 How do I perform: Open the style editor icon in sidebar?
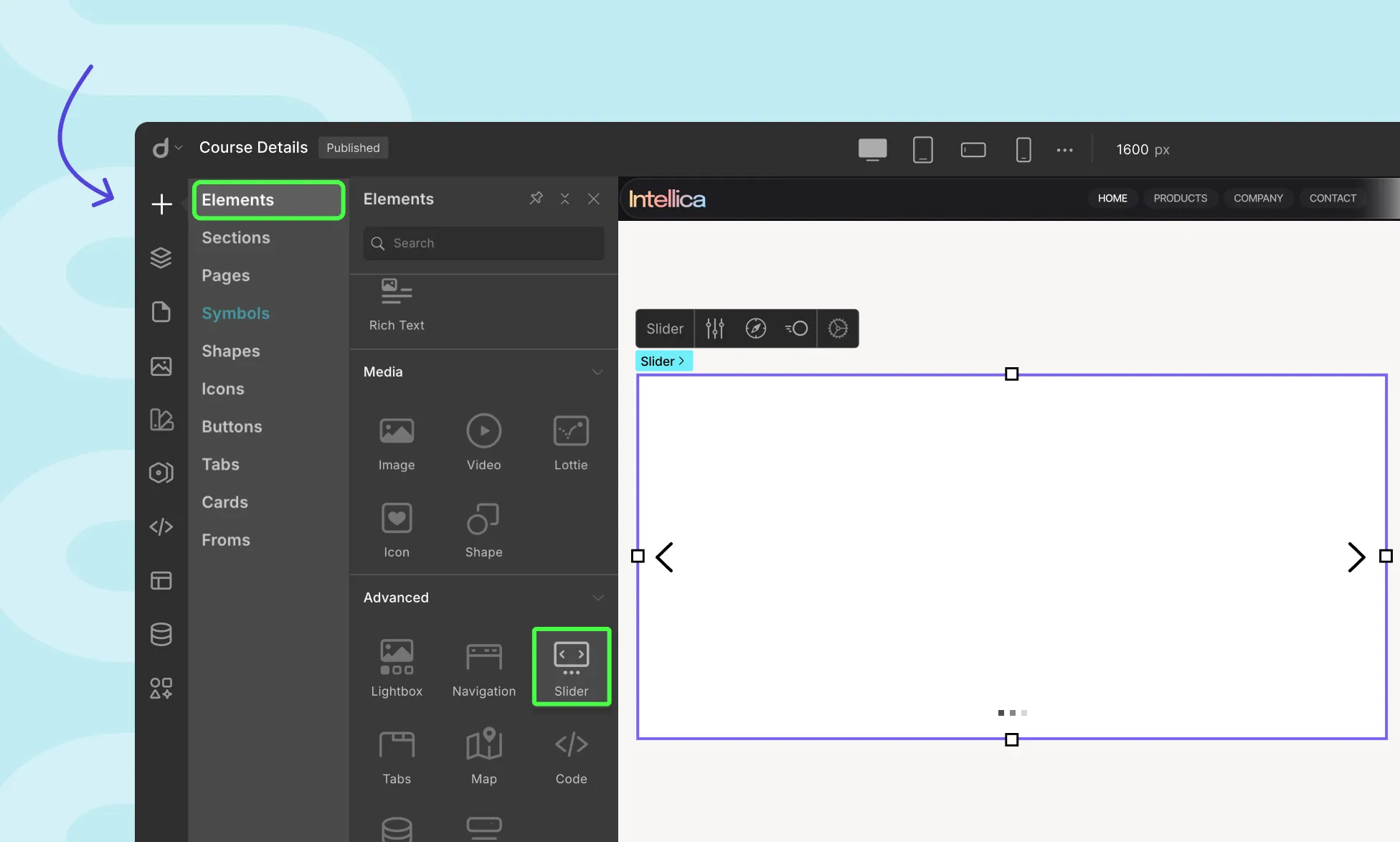(x=161, y=420)
